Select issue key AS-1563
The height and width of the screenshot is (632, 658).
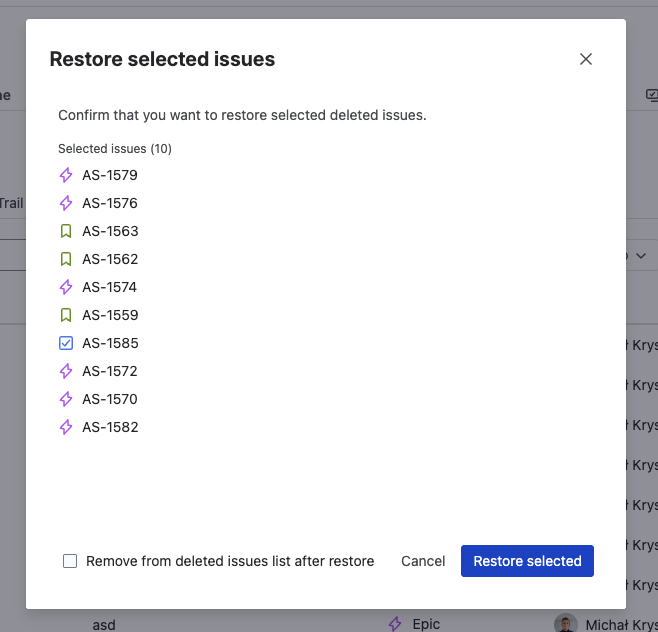[110, 231]
